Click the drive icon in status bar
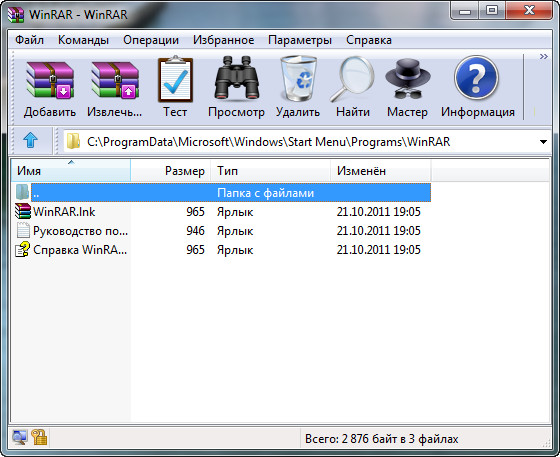Image resolution: width=560 pixels, height=457 pixels. [x=20, y=437]
